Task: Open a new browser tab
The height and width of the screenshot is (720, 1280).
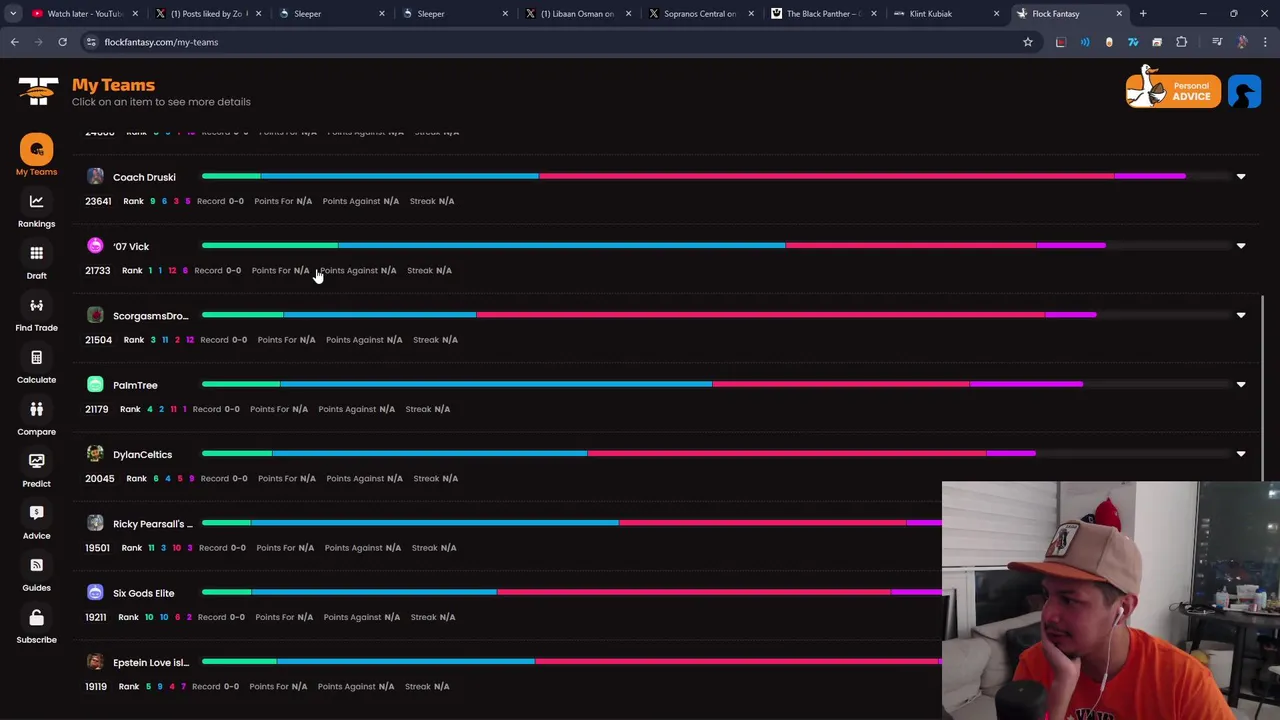Action: coord(1143,14)
